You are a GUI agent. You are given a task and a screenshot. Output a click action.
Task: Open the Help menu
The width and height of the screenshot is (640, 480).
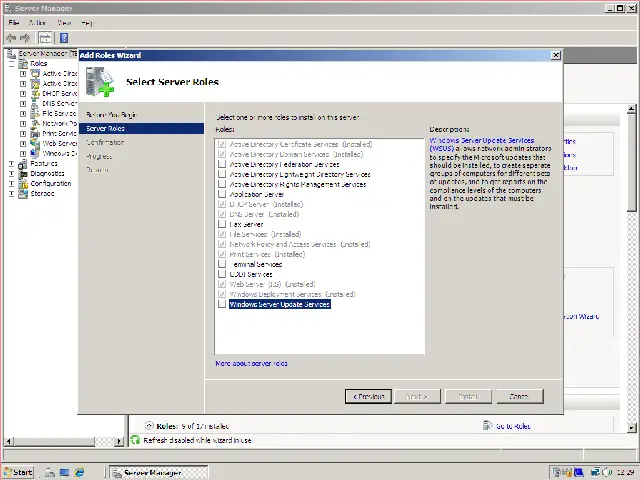87,23
